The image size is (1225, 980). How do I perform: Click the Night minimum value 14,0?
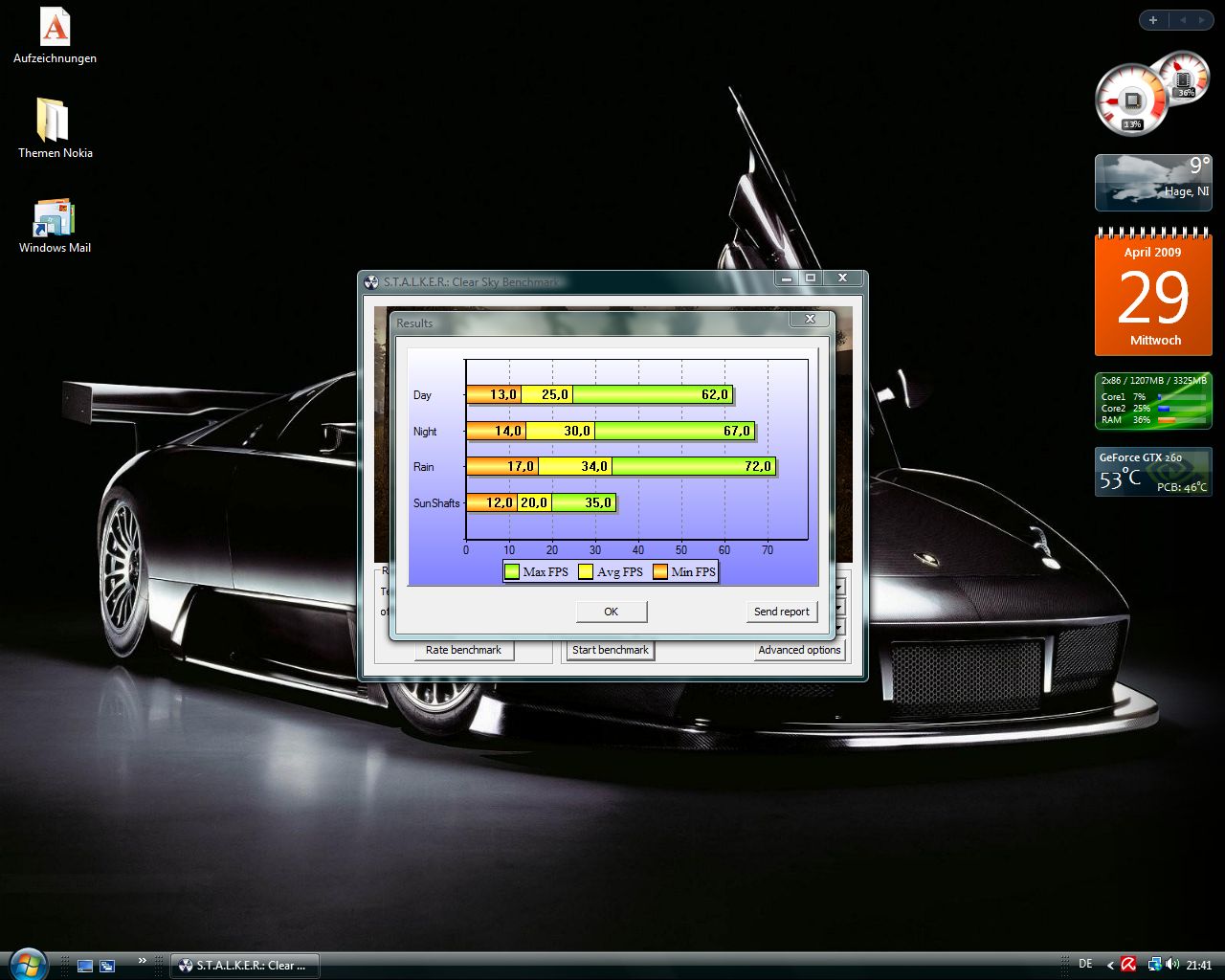tap(508, 431)
